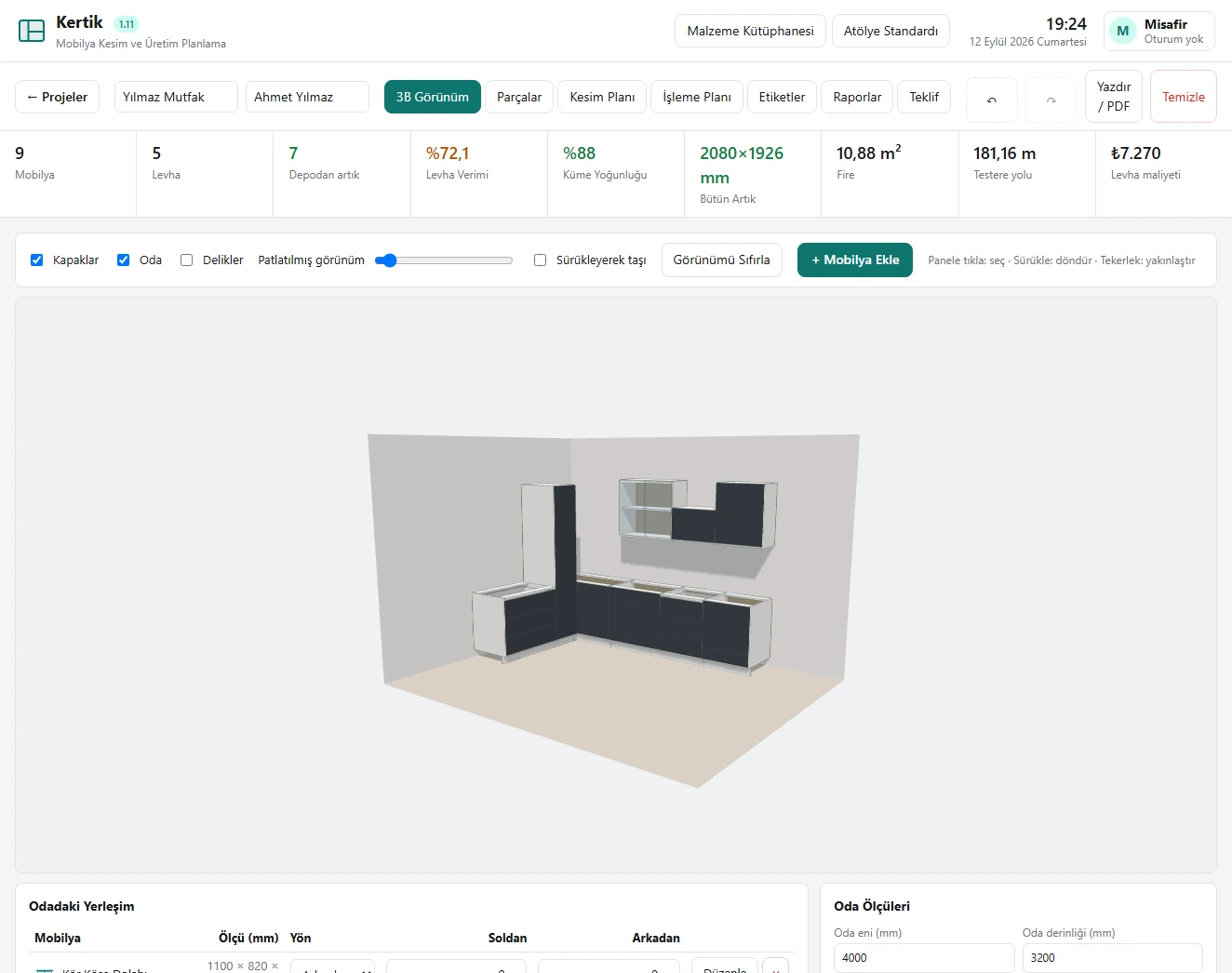Open the Teklif tab

pos(924,97)
